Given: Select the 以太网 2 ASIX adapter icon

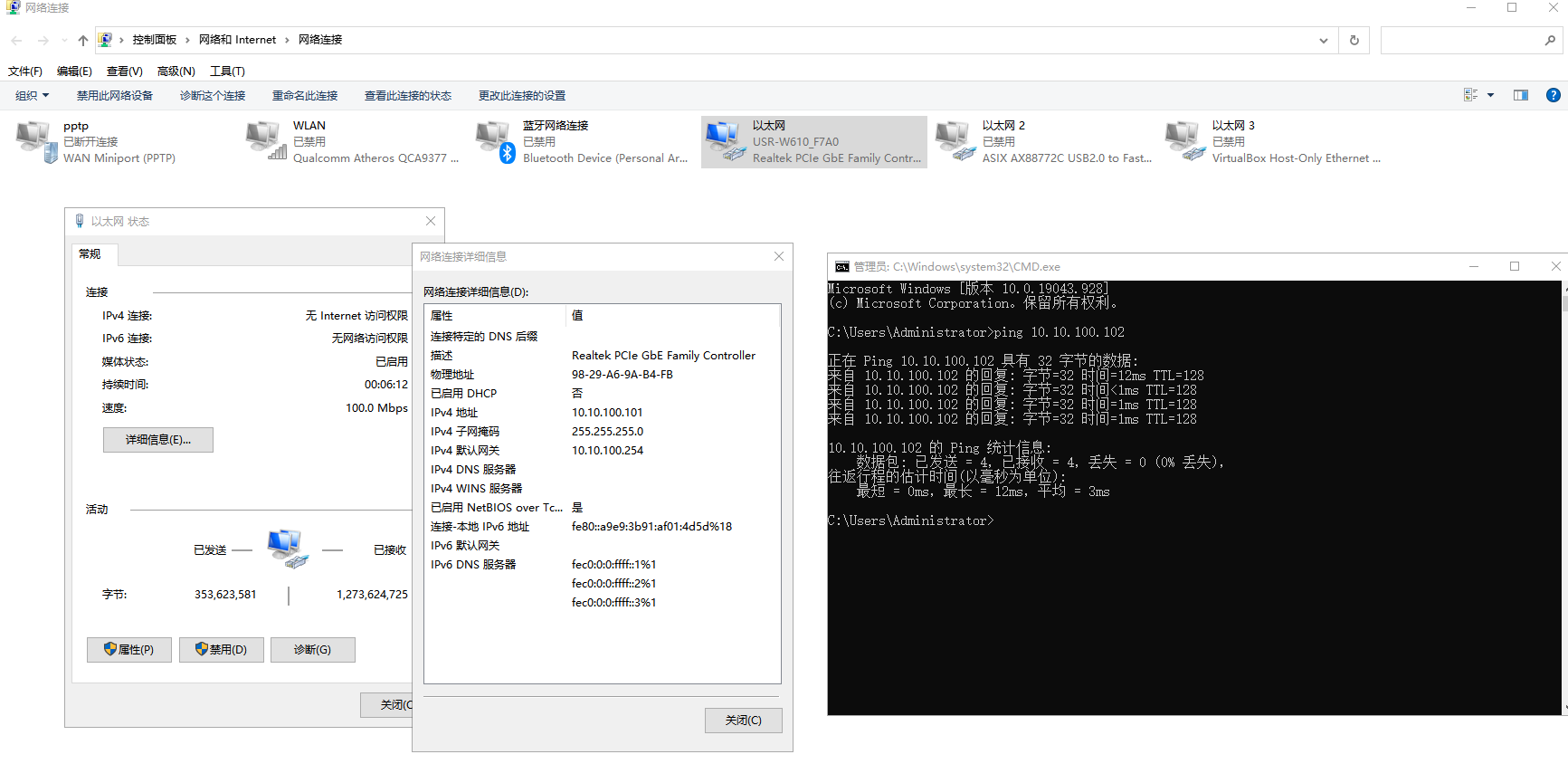Looking at the screenshot, I should coord(955,142).
